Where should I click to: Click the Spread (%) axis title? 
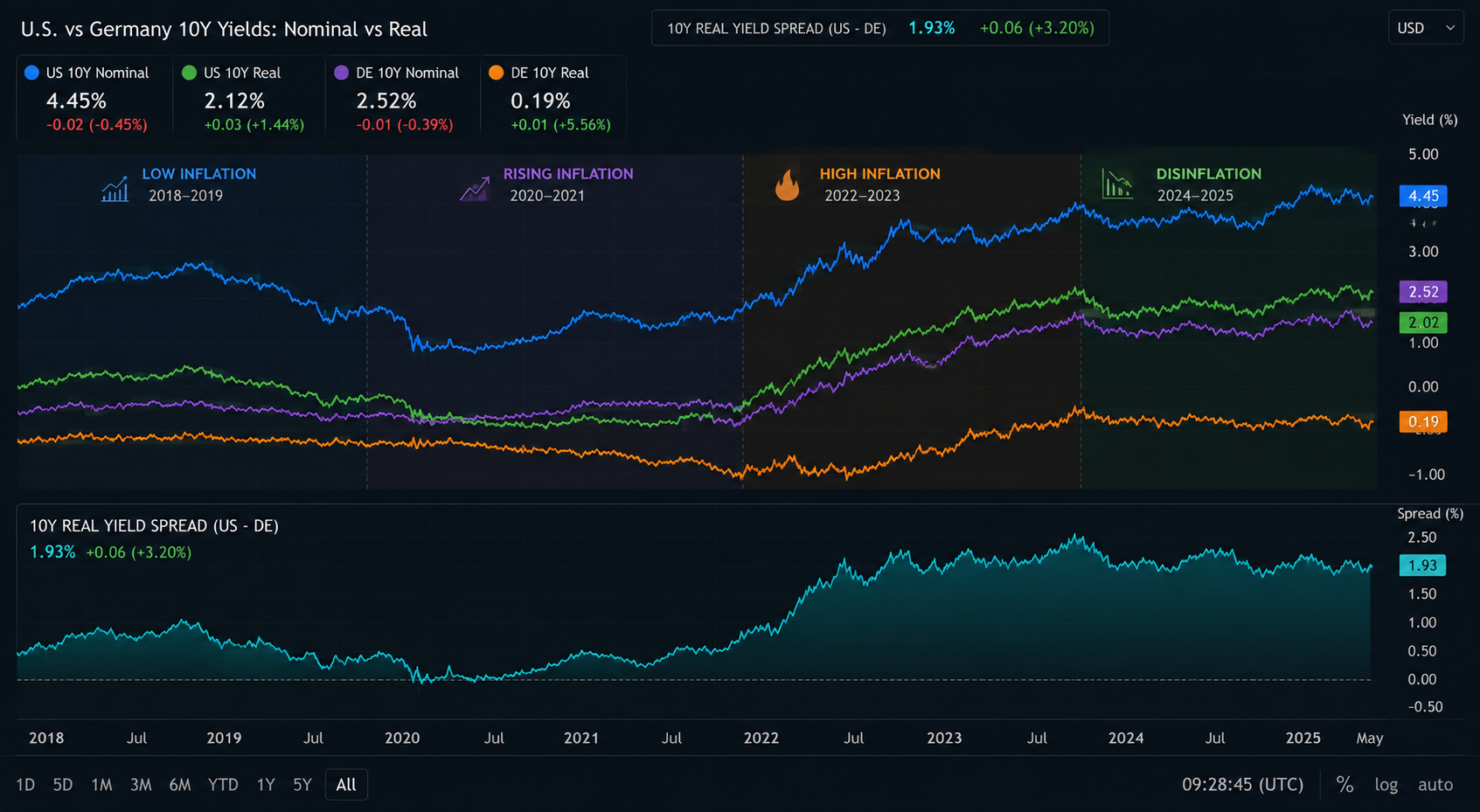pyautogui.click(x=1430, y=514)
